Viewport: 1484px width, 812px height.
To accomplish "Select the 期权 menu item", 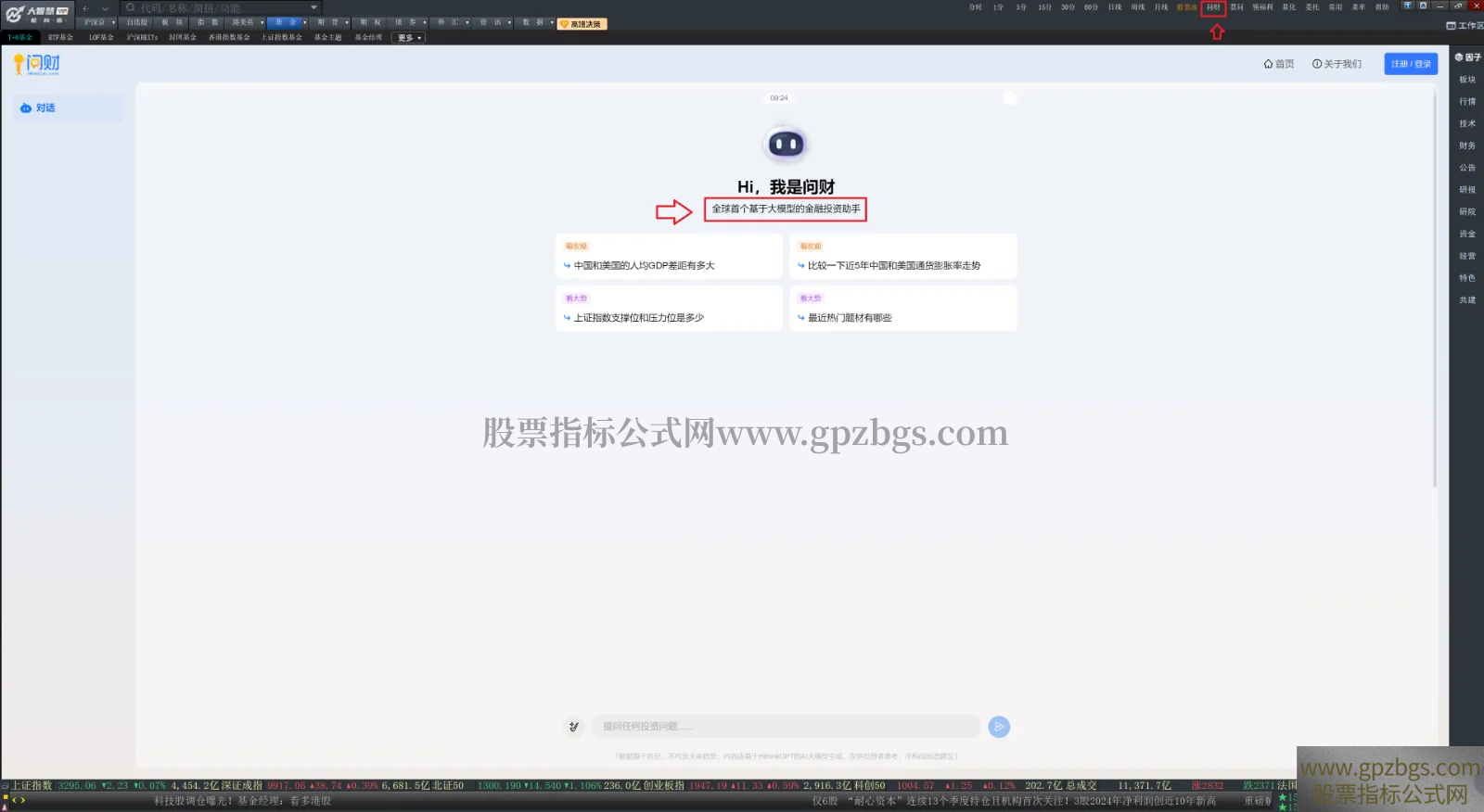I will 372,22.
